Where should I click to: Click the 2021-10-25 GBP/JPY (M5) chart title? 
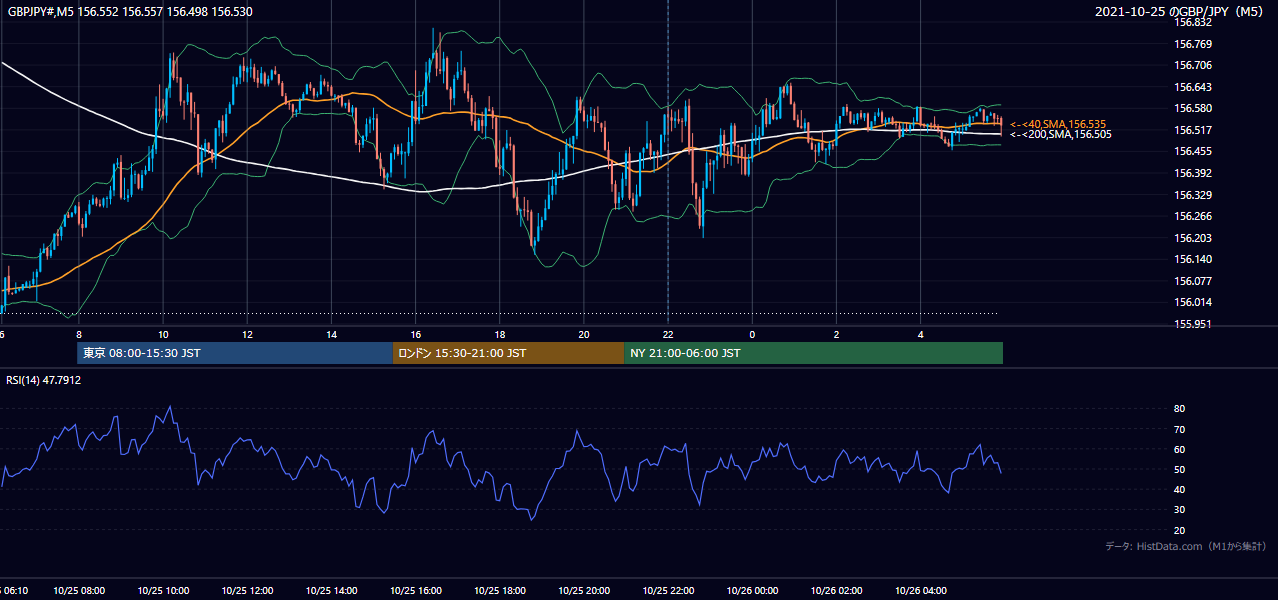1179,12
